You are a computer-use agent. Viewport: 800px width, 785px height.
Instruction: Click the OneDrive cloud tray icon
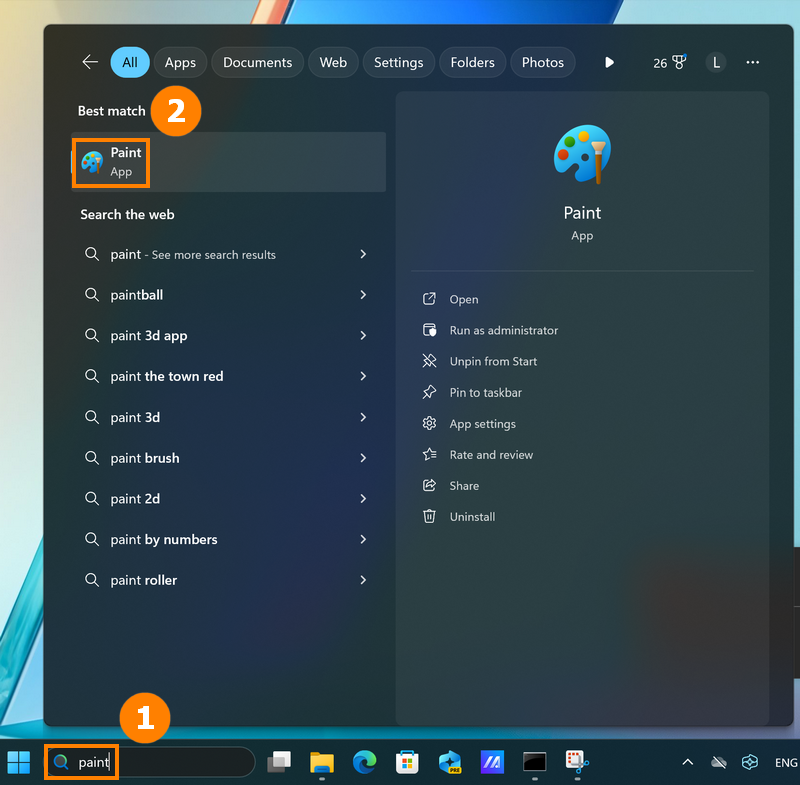[719, 762]
